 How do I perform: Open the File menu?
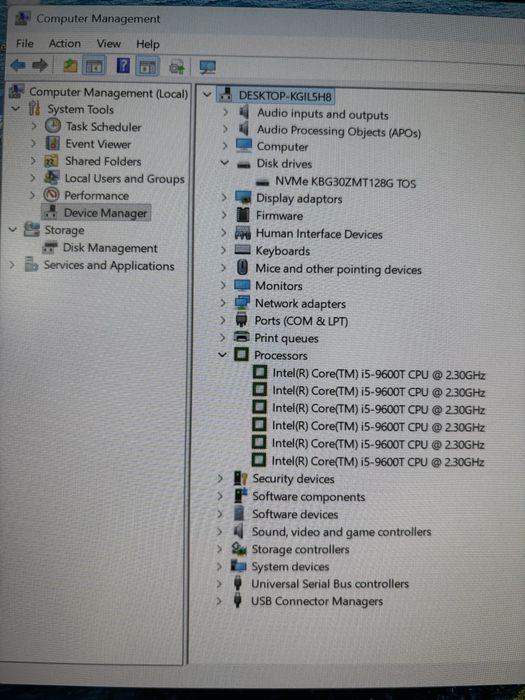pos(25,43)
